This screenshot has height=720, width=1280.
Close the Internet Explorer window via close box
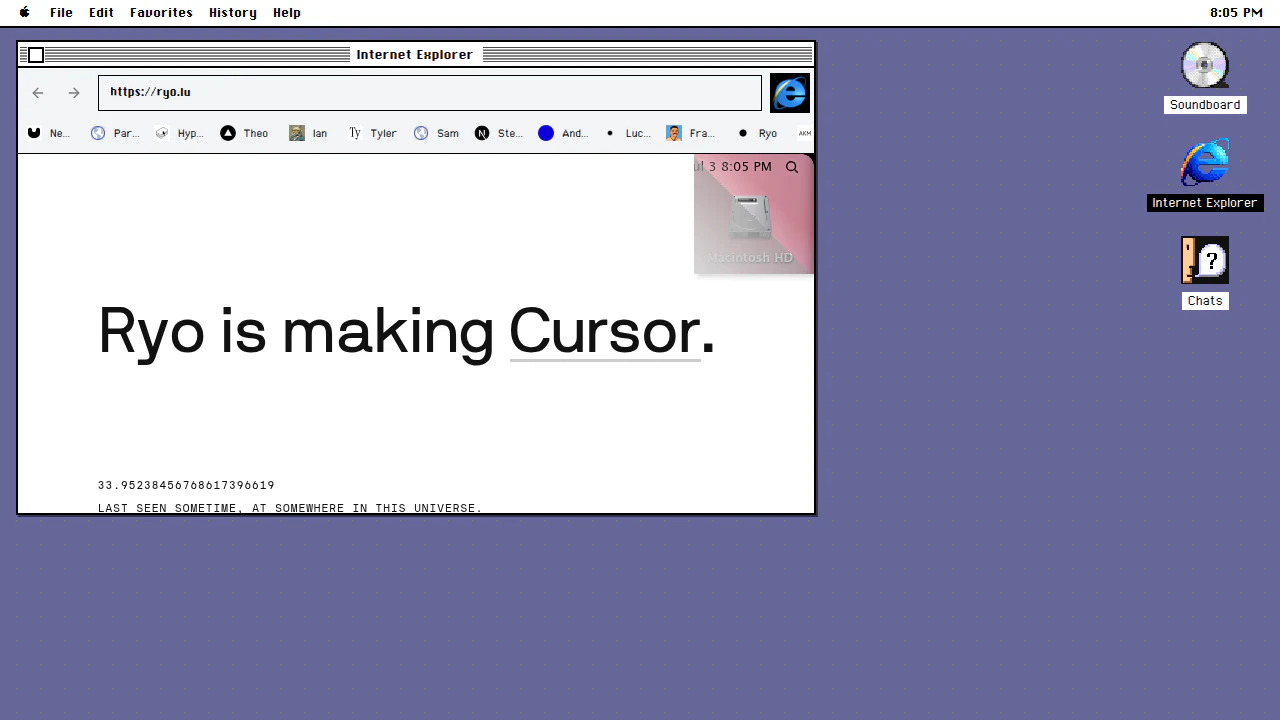pyautogui.click(x=36, y=55)
